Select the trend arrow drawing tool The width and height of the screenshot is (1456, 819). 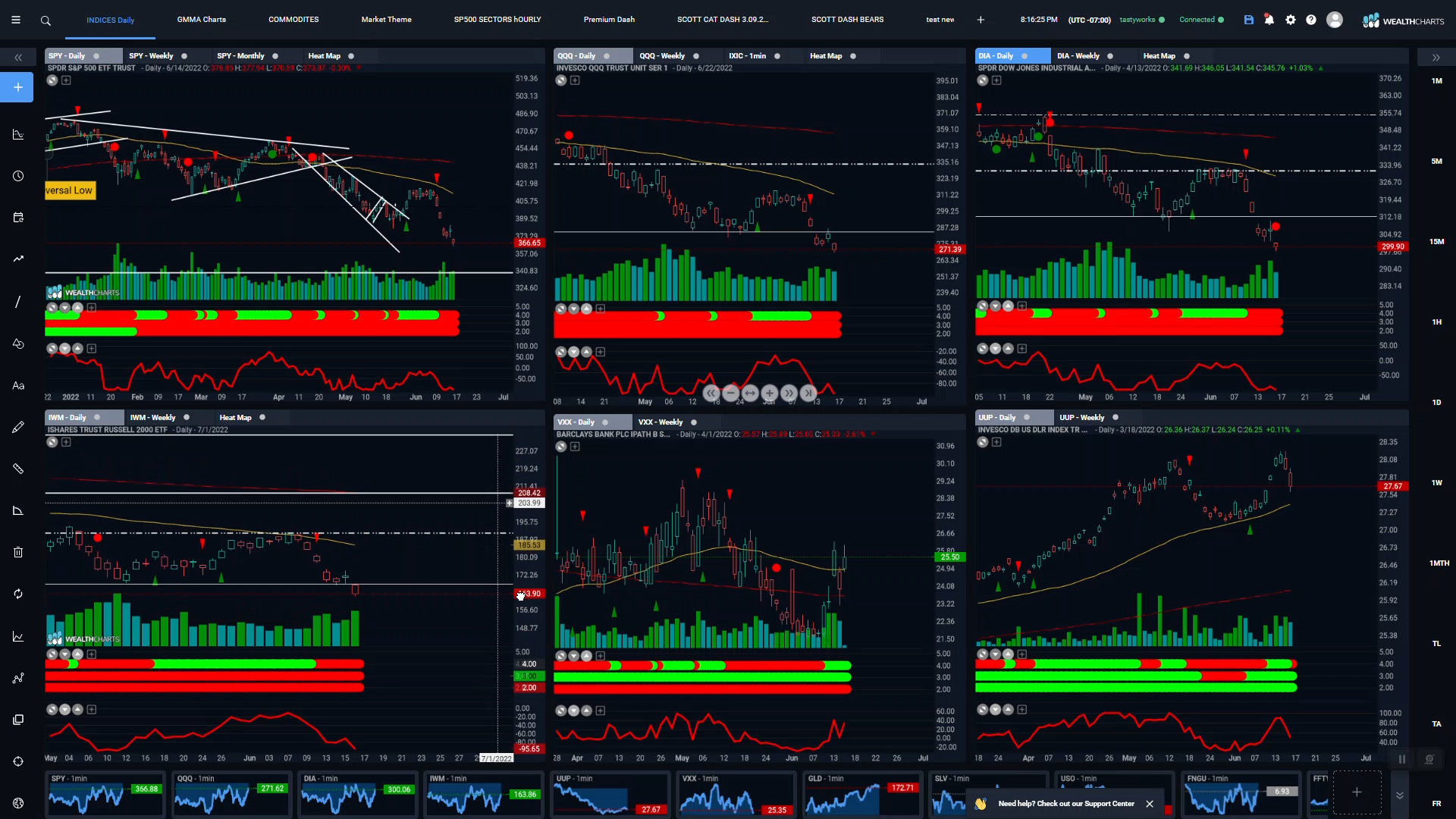(x=18, y=259)
